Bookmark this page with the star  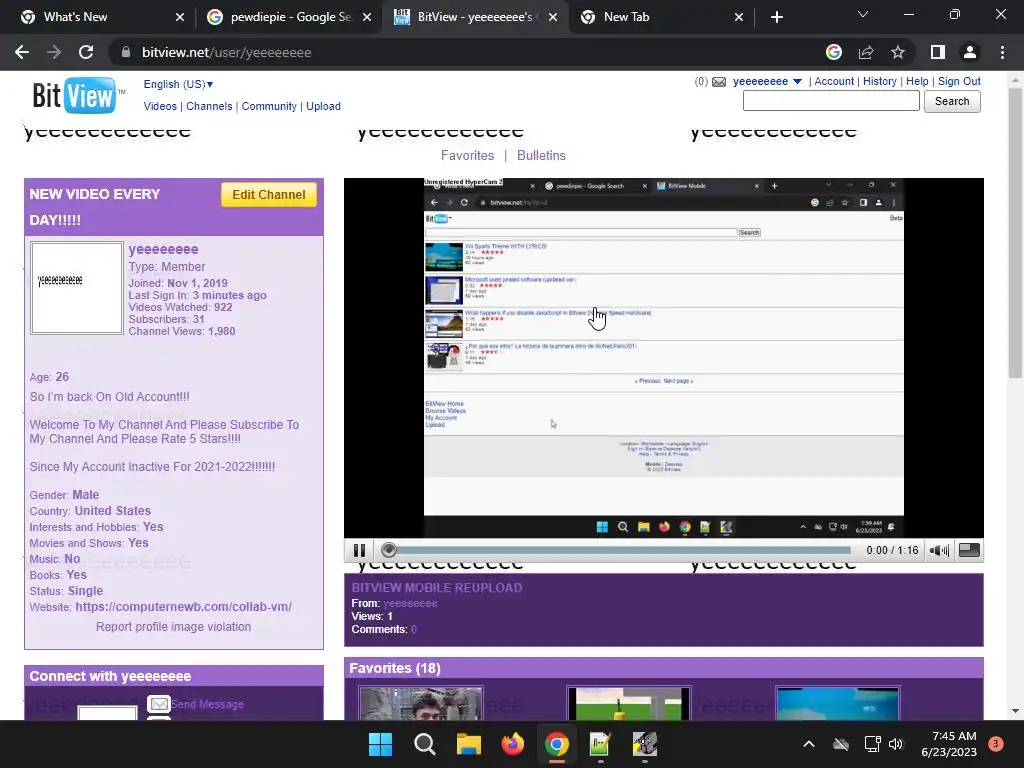(x=898, y=52)
